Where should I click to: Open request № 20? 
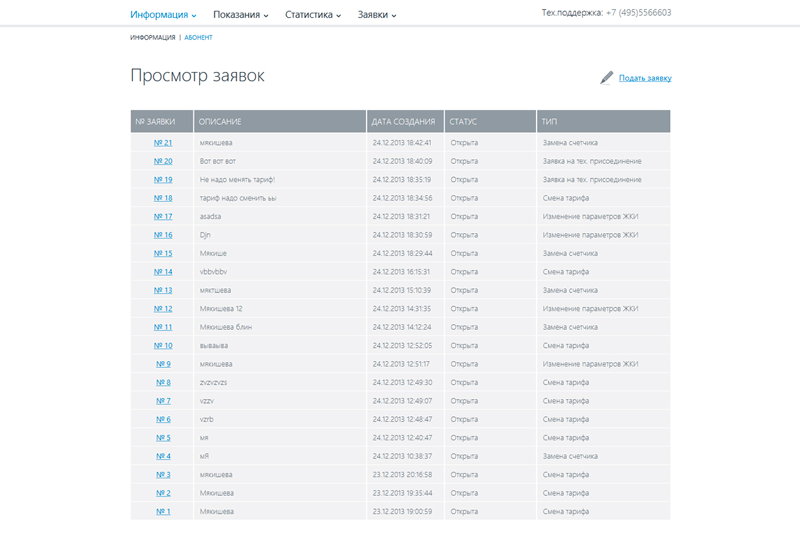(162, 161)
